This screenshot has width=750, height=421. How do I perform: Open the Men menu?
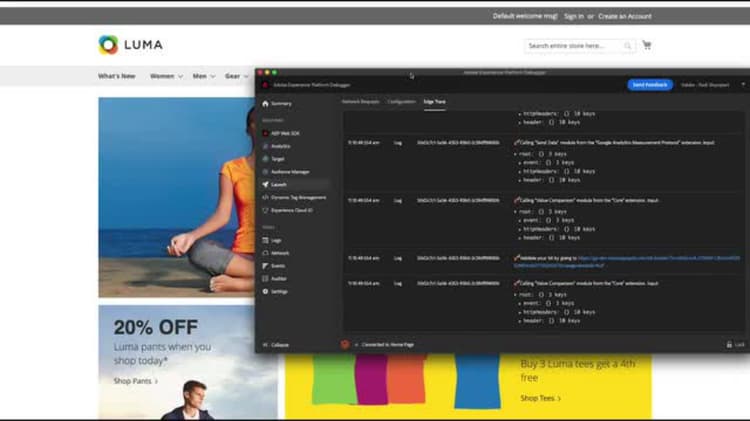pyautogui.click(x=204, y=76)
